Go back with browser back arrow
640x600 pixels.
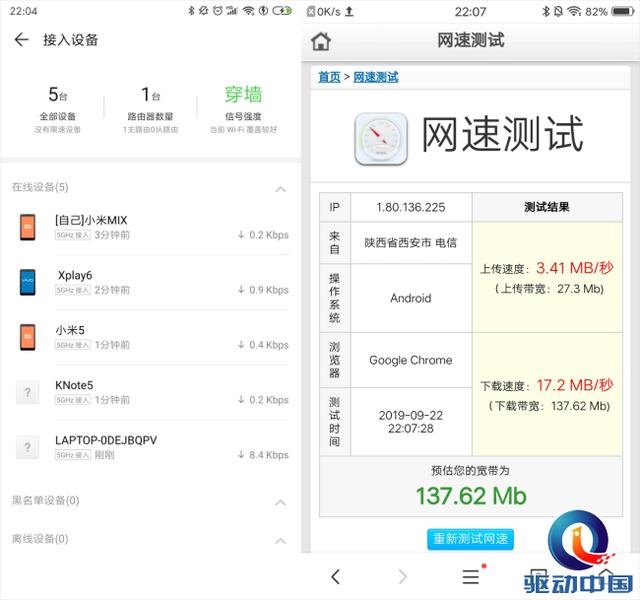[x=336, y=577]
